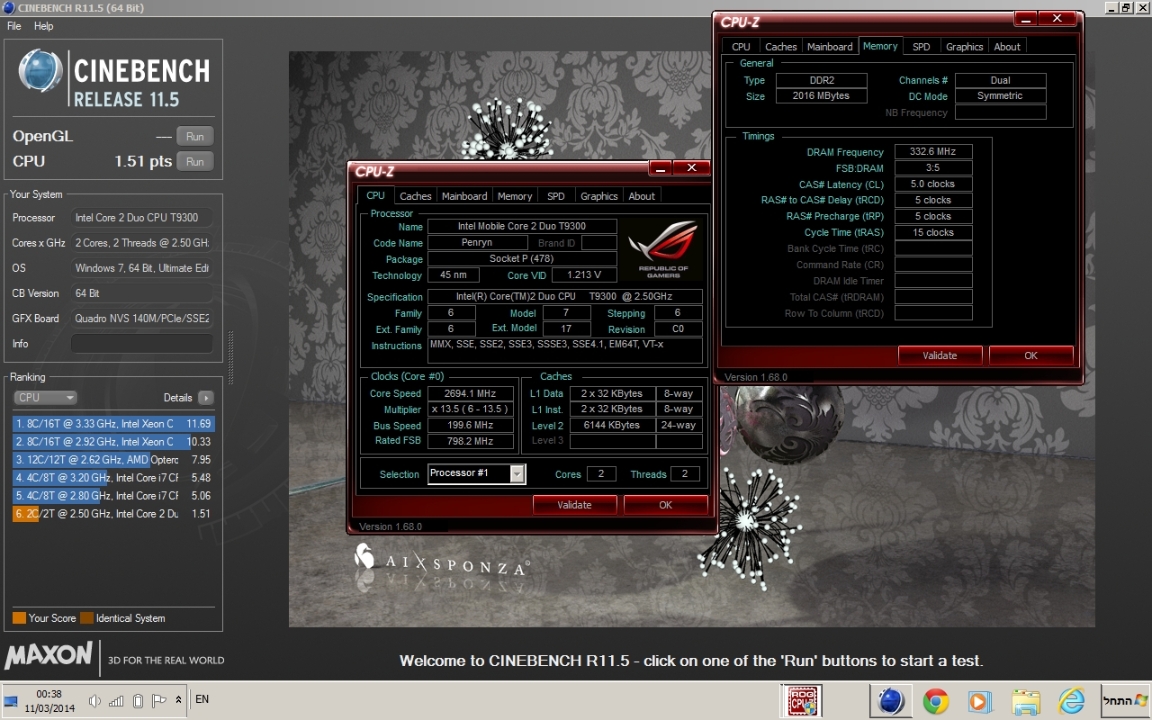Screen dimensions: 1152x720
Task: Select ranking entry 2 Xeon 2.92 GHz
Action: (113, 442)
